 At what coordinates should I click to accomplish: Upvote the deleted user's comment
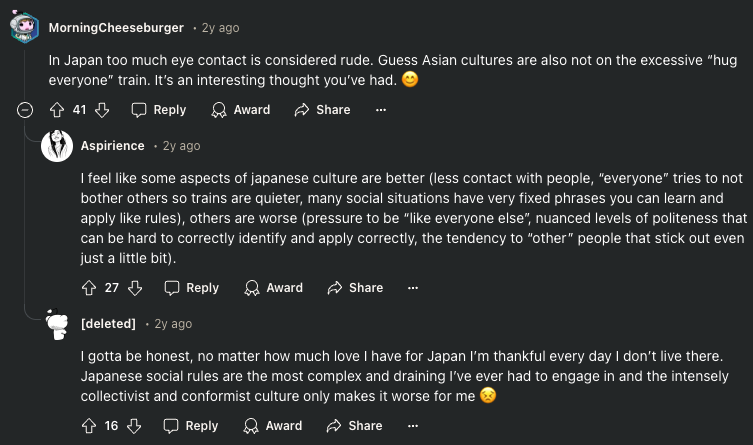[89, 426]
